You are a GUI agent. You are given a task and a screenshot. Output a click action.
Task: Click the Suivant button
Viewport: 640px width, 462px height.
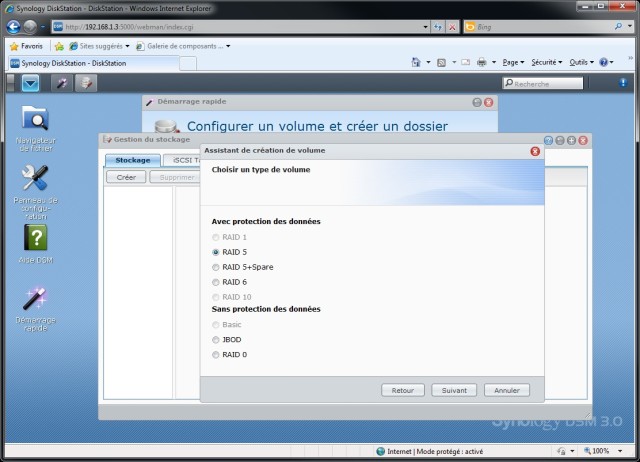point(454,391)
